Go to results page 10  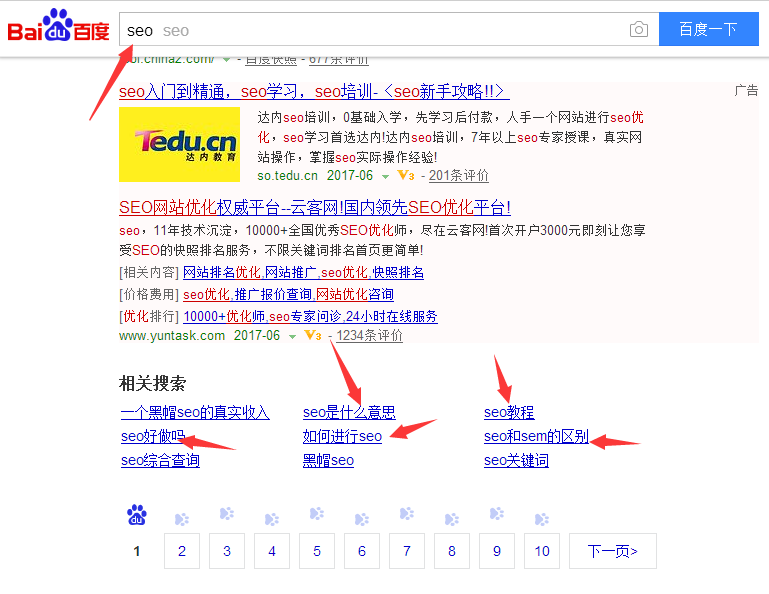tap(542, 551)
